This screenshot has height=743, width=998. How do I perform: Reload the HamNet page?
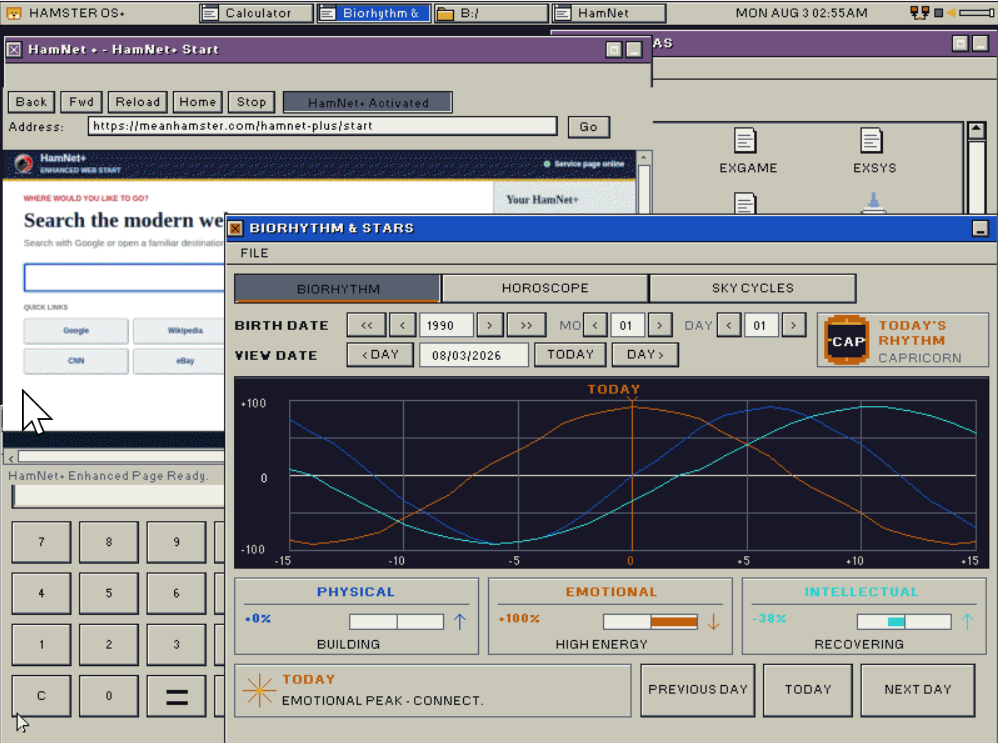pos(137,102)
